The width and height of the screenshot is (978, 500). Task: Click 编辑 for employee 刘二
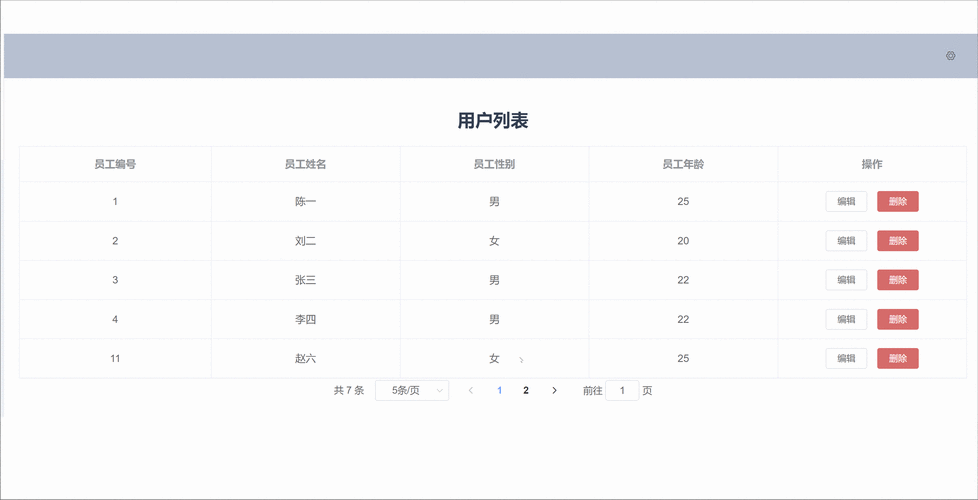point(846,241)
